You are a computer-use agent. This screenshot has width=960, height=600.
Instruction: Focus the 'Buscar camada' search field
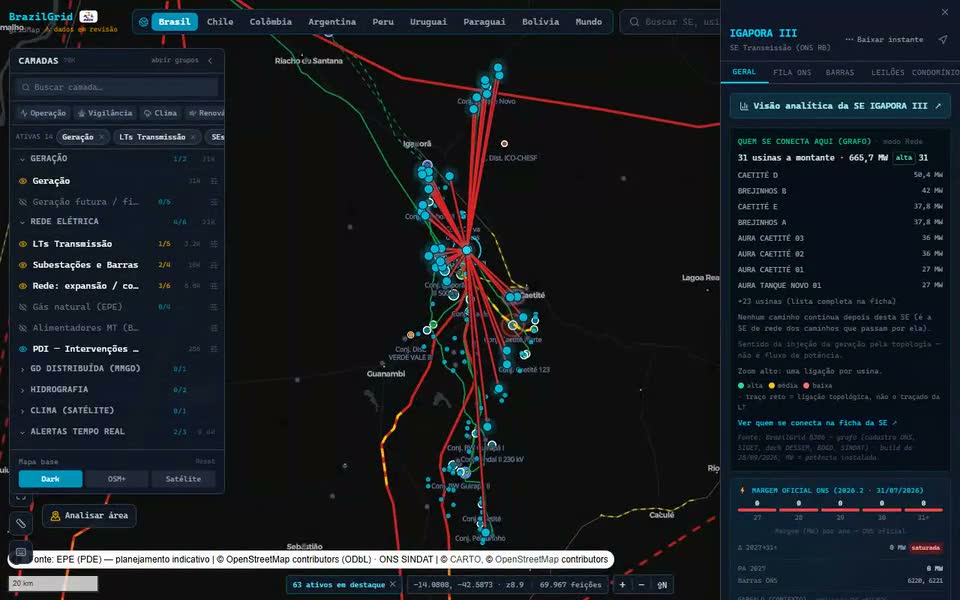117,88
